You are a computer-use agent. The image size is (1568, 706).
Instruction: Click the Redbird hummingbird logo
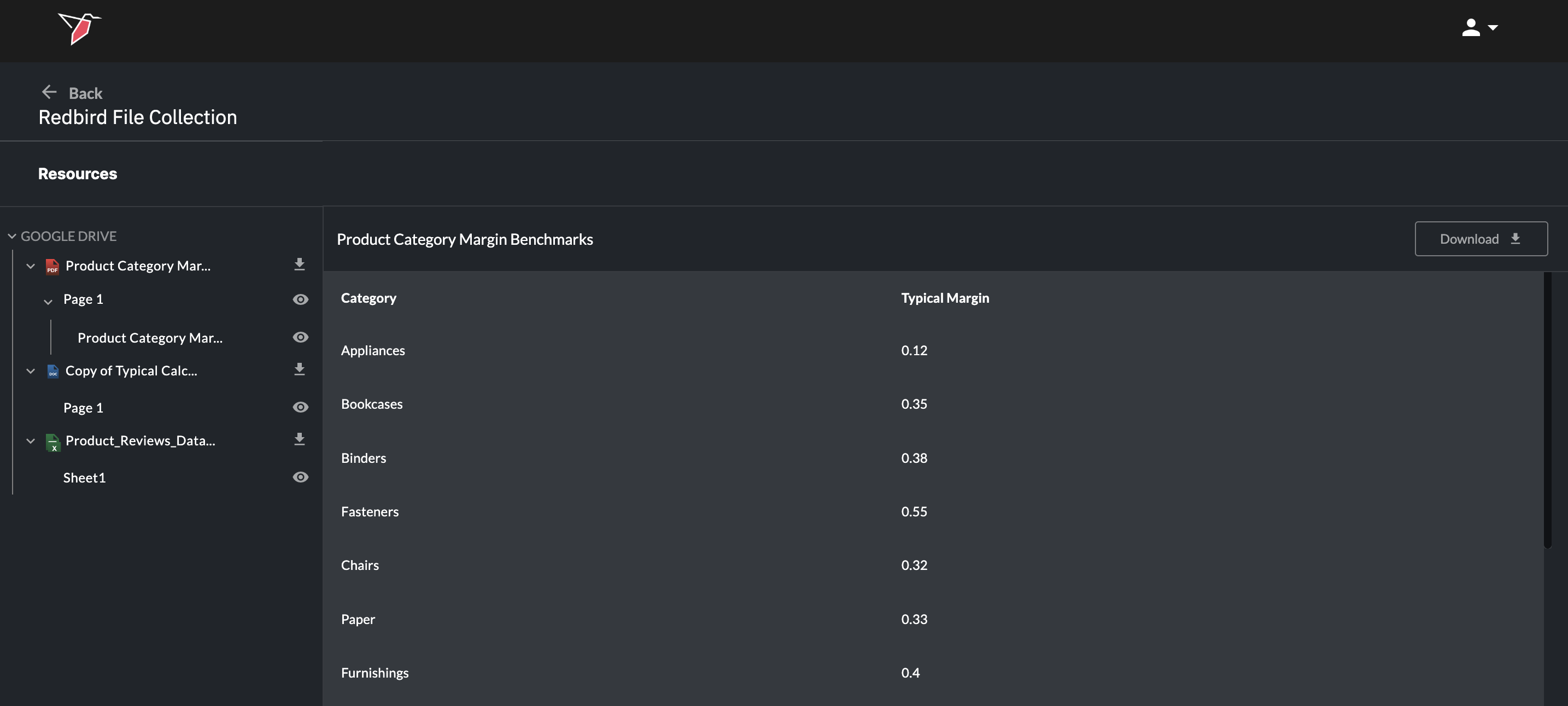[x=79, y=28]
